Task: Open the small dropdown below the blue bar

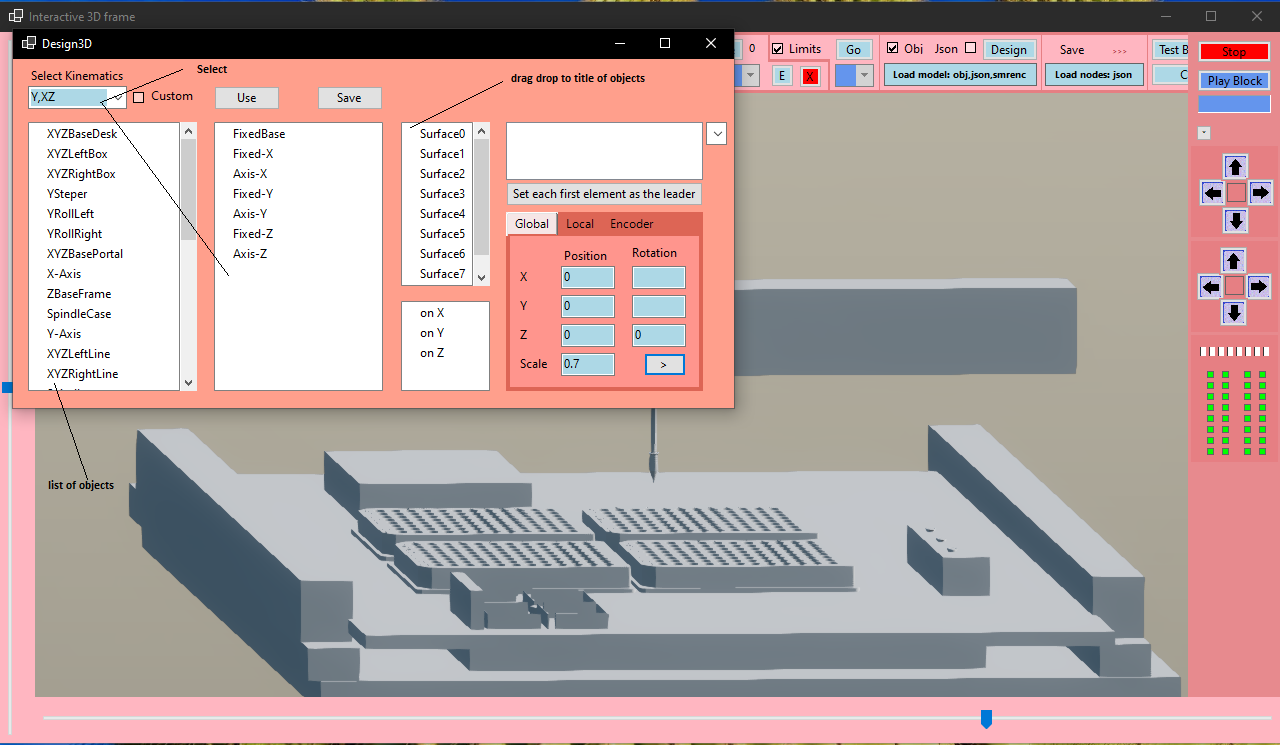Action: click(1204, 132)
